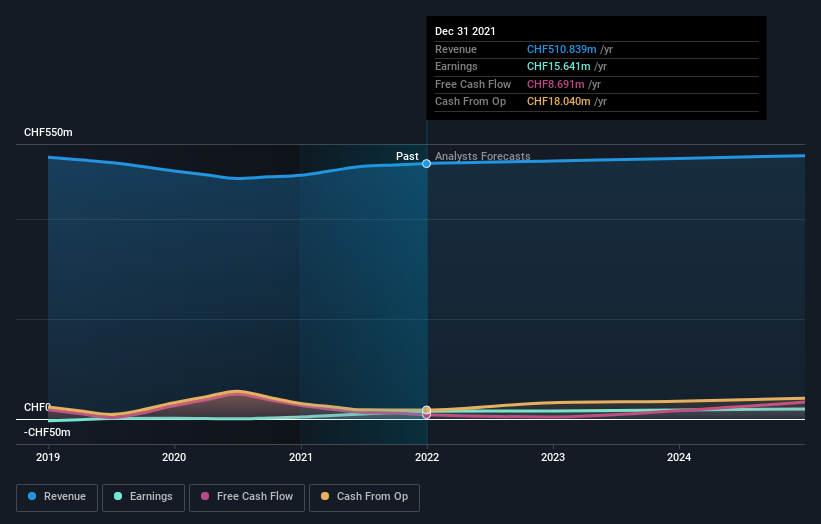This screenshot has width=821, height=524.
Task: Click the orange Cash From Op legend dot
Action: [325, 496]
